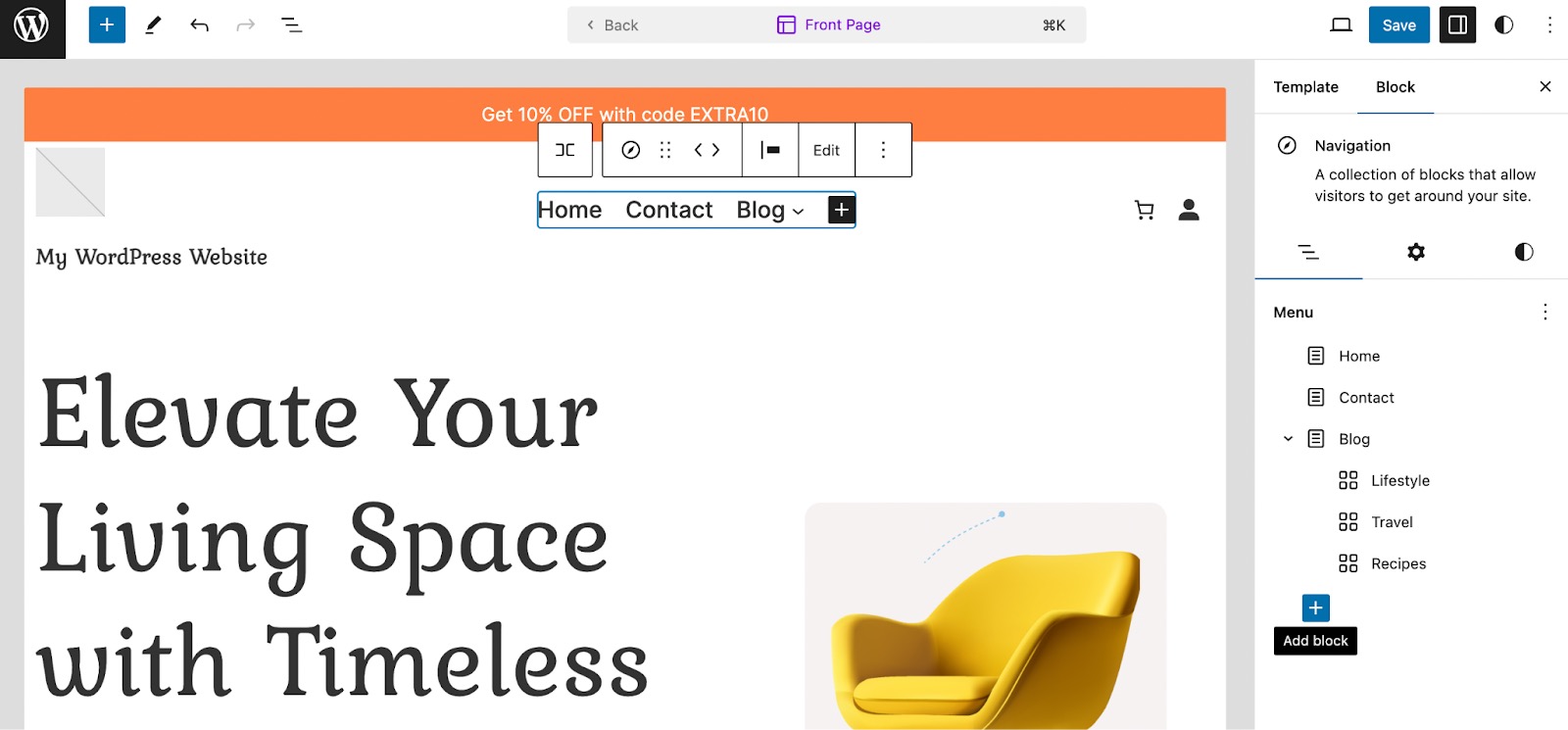This screenshot has width=1568, height=730.
Task: Open the Document Overview list view
Action: coord(292,24)
